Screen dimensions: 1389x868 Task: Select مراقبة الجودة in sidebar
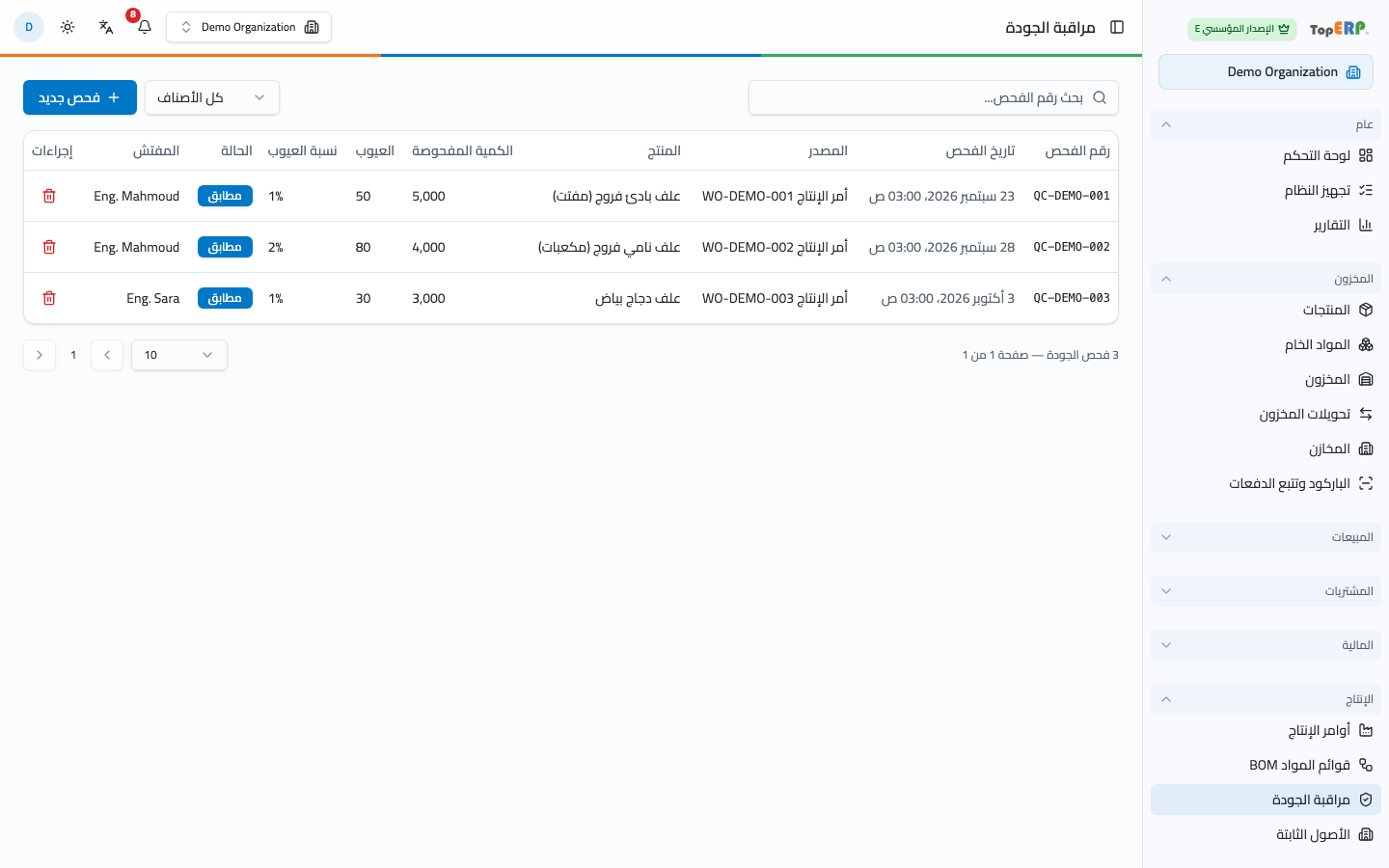click(1266, 800)
